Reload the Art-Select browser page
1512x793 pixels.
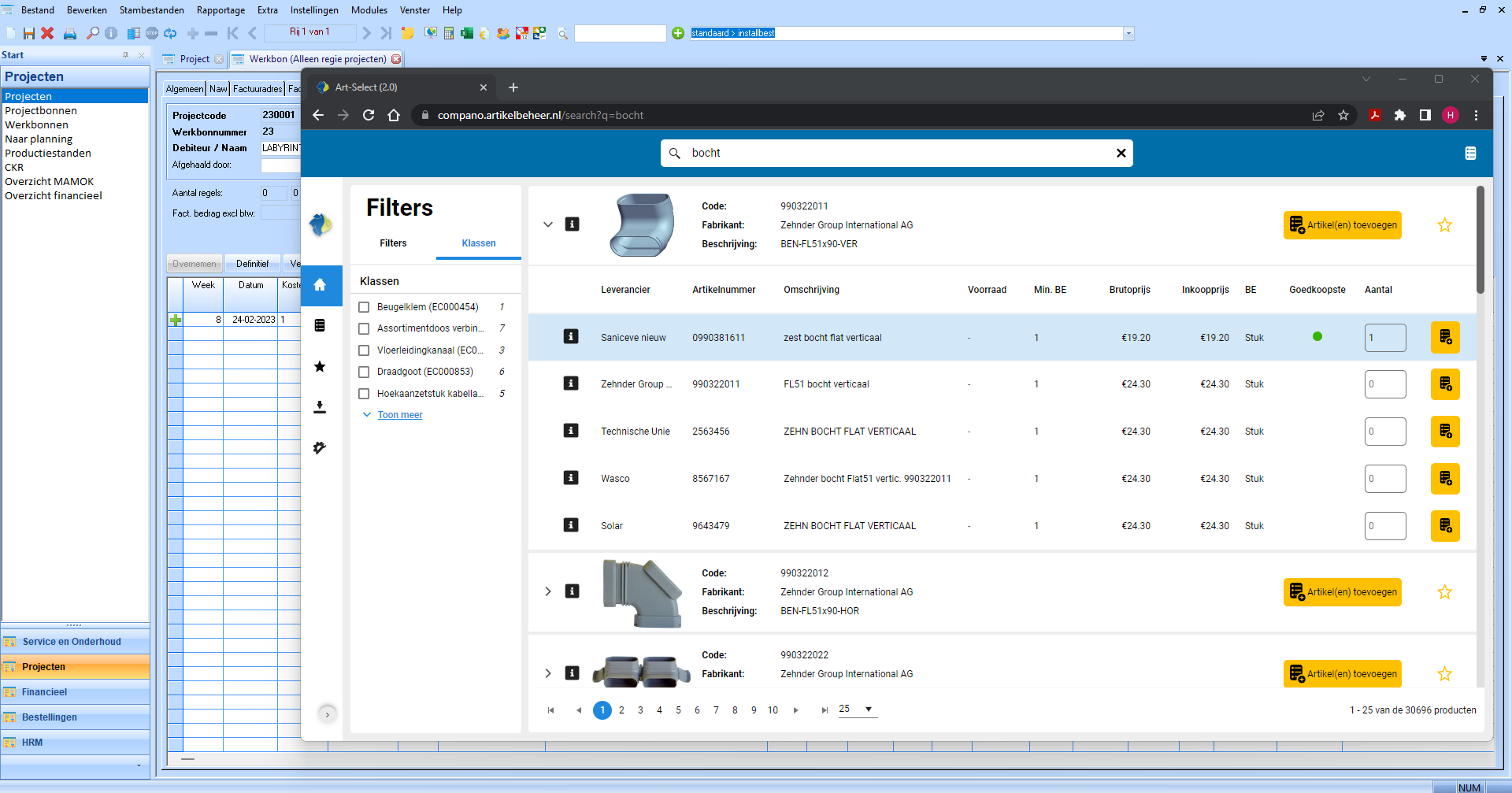coord(369,115)
